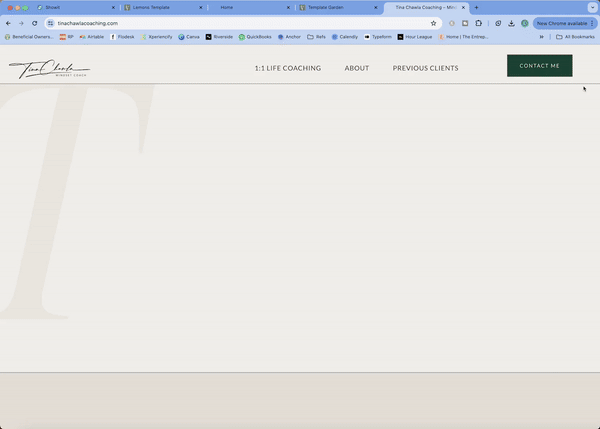Show hidden bookmarks with the double chevron
This screenshot has height=429, width=600.
coord(541,37)
